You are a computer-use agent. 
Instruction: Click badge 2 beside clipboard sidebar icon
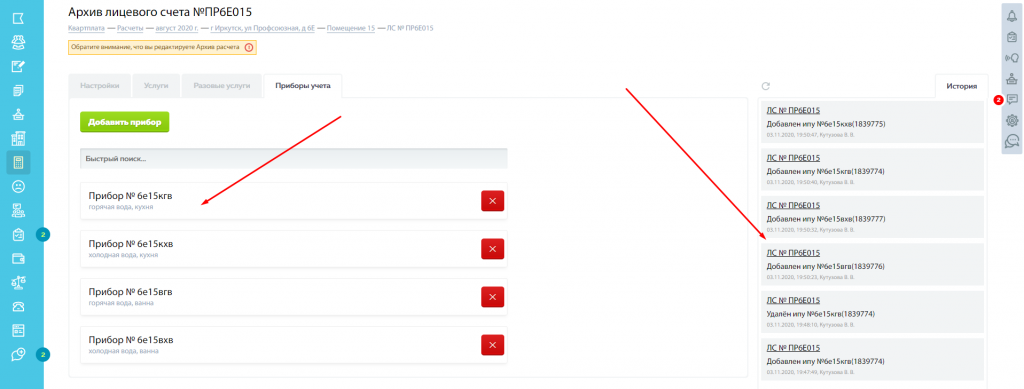(43, 234)
